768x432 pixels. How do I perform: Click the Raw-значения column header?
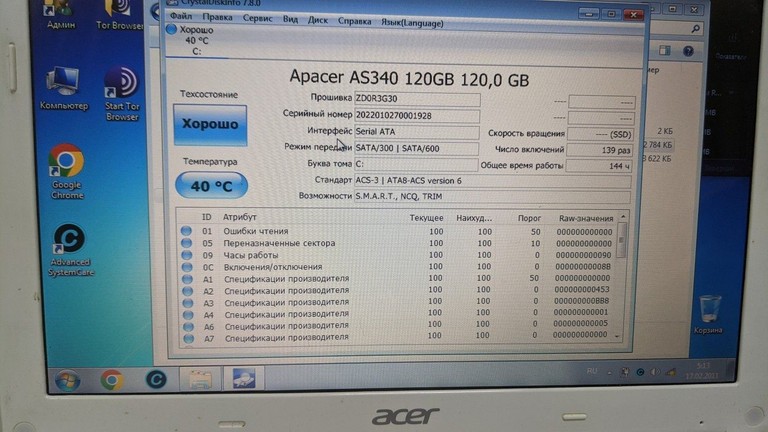point(586,218)
